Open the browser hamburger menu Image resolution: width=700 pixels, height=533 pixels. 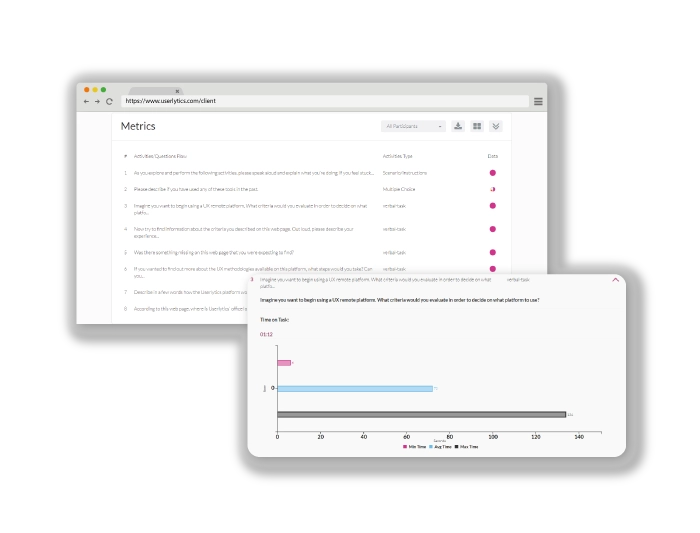[538, 101]
